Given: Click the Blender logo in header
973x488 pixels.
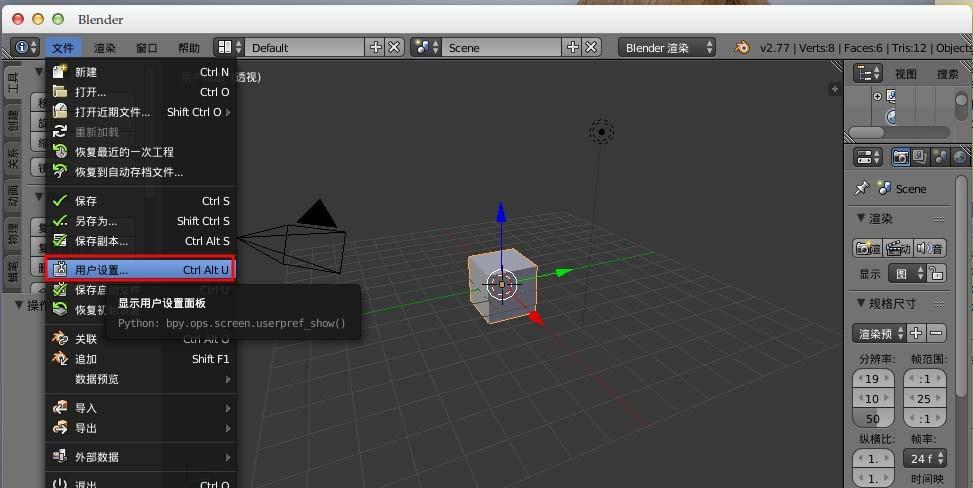Looking at the screenshot, I should point(742,47).
